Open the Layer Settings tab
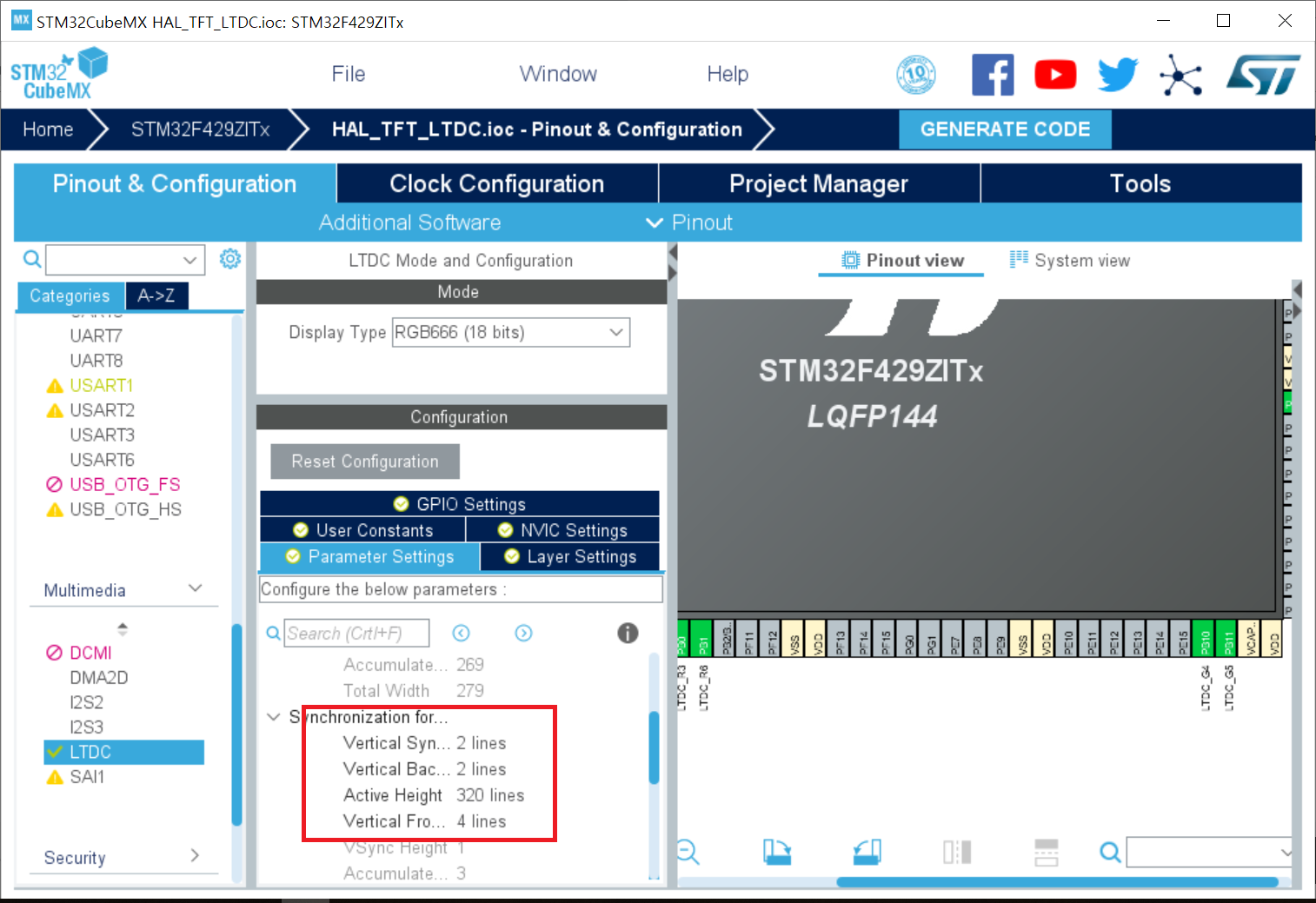 [x=570, y=556]
